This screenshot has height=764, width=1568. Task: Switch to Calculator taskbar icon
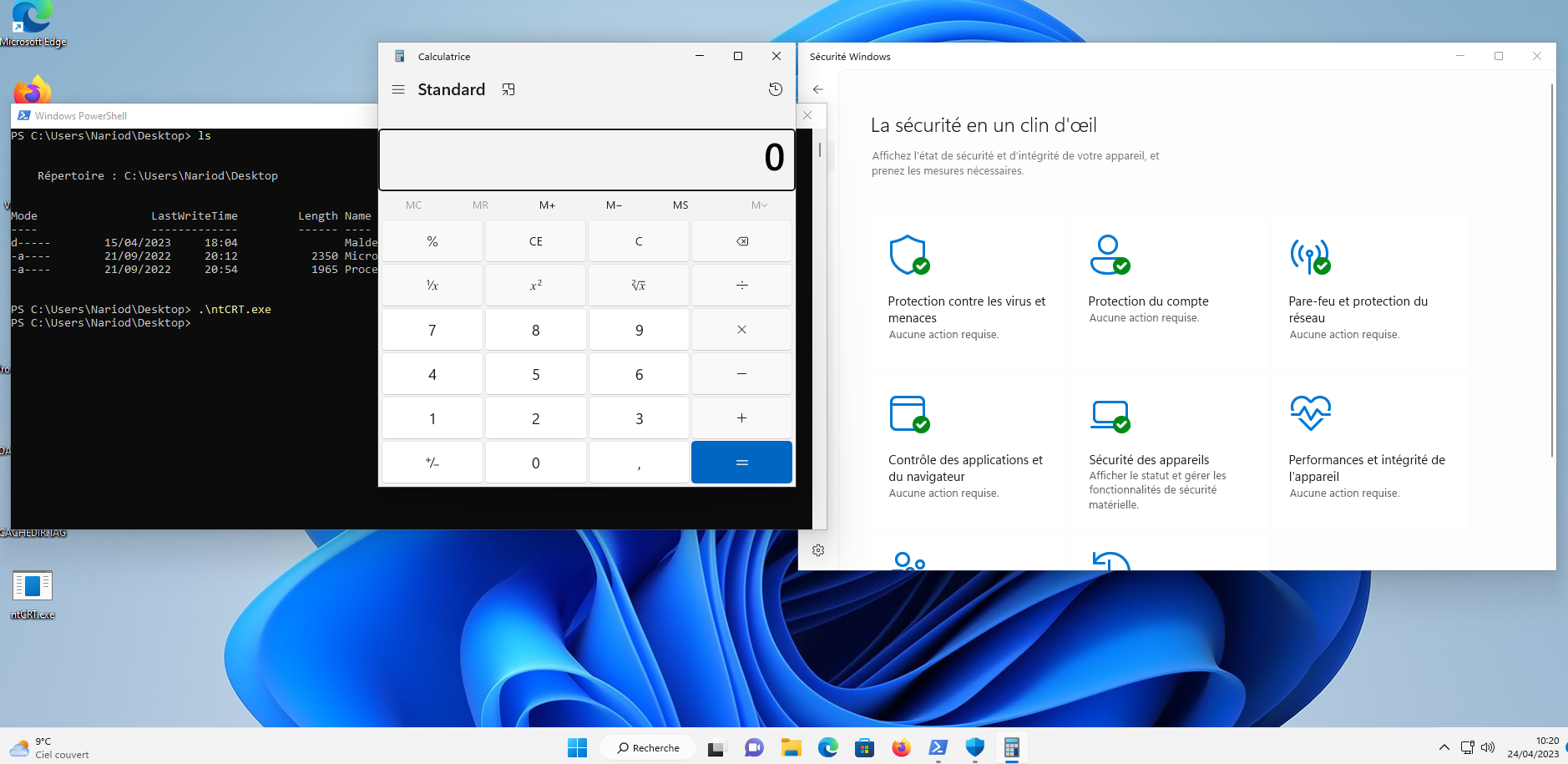tap(1011, 747)
